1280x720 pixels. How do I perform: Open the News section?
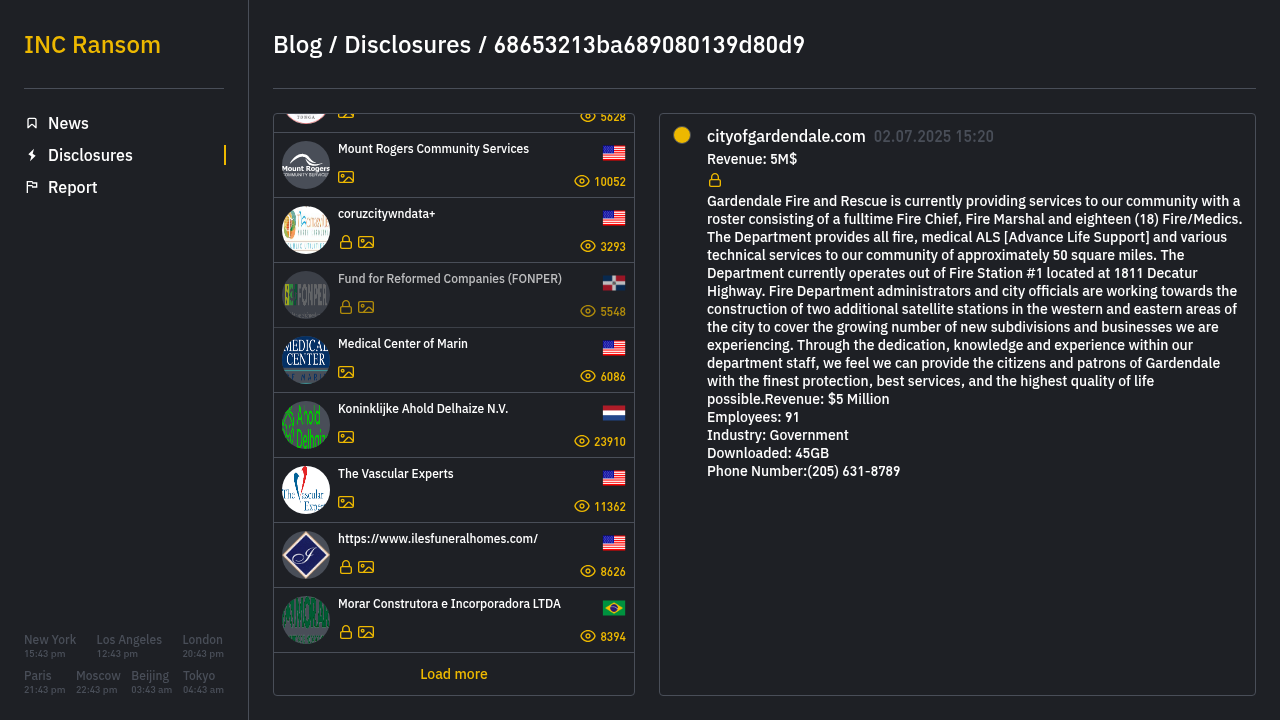click(x=68, y=123)
